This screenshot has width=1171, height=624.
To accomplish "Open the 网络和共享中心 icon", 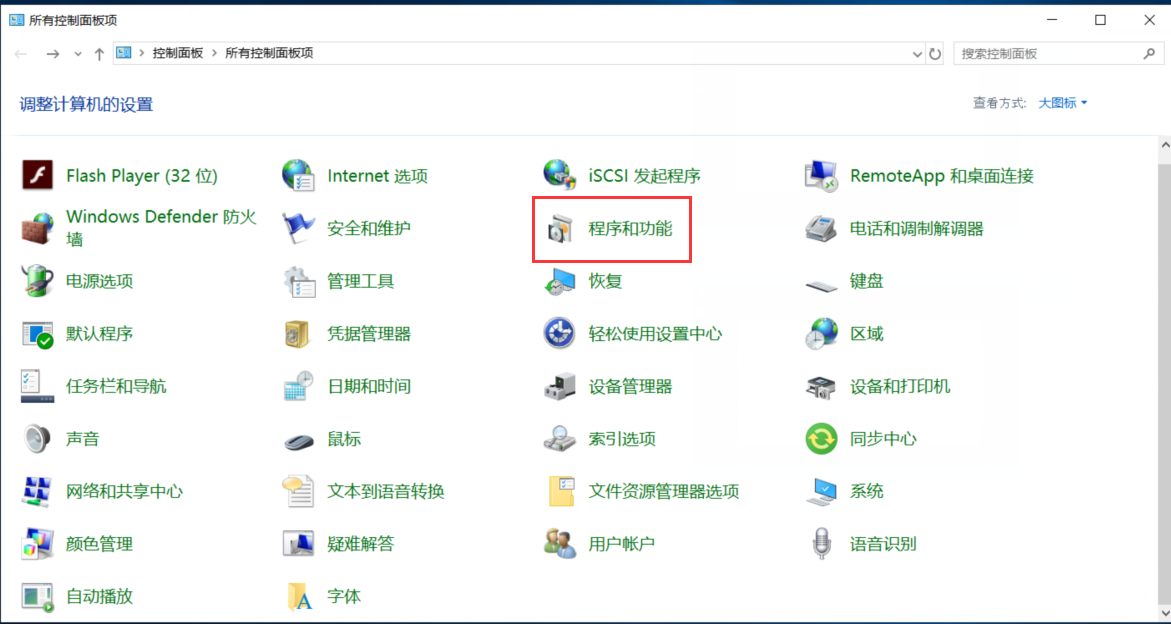I will [37, 491].
